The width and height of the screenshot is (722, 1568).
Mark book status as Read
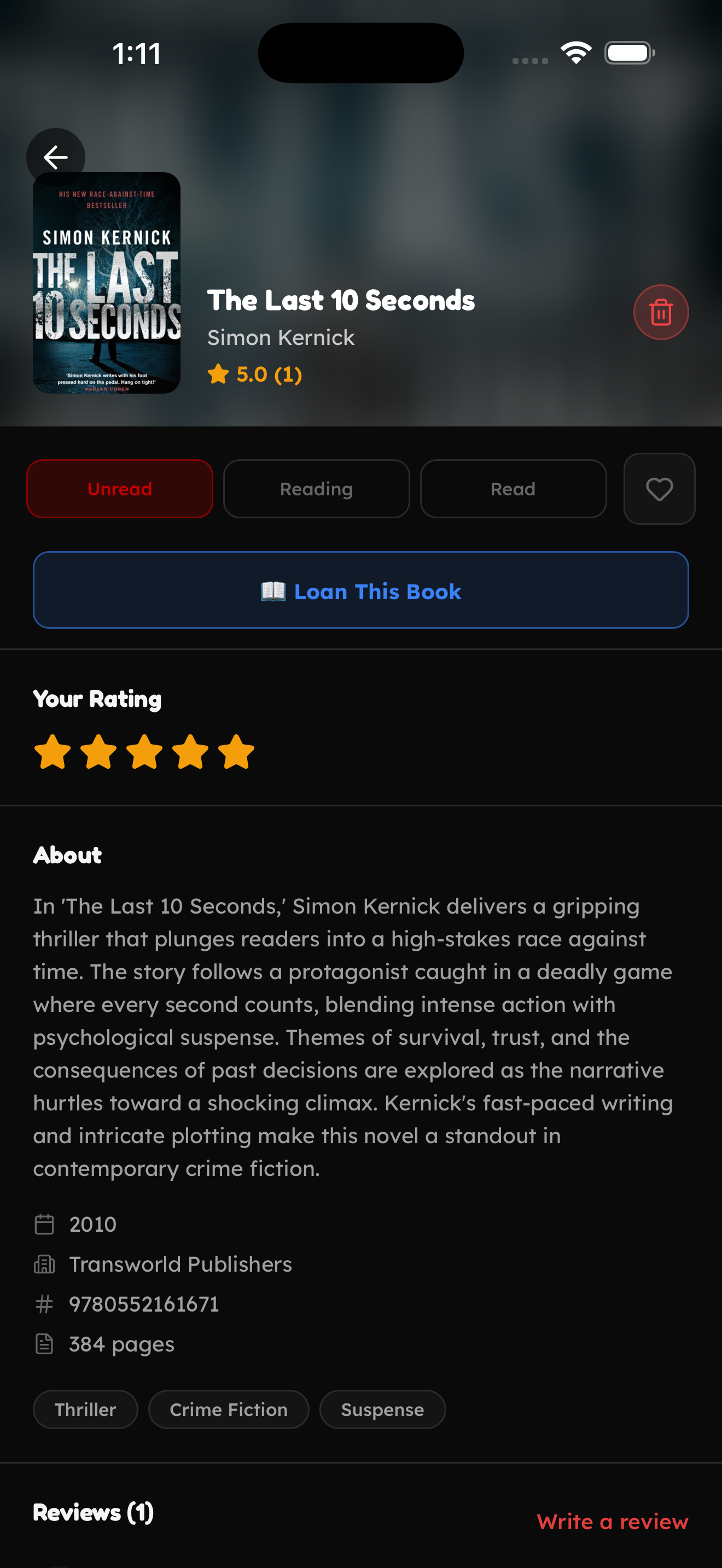[x=513, y=489]
